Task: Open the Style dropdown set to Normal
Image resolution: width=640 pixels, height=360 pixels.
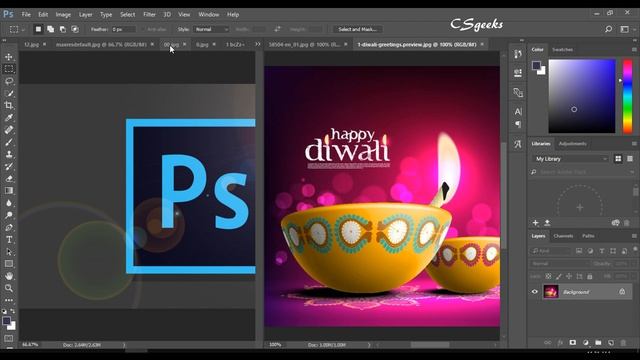Action: tap(211, 29)
